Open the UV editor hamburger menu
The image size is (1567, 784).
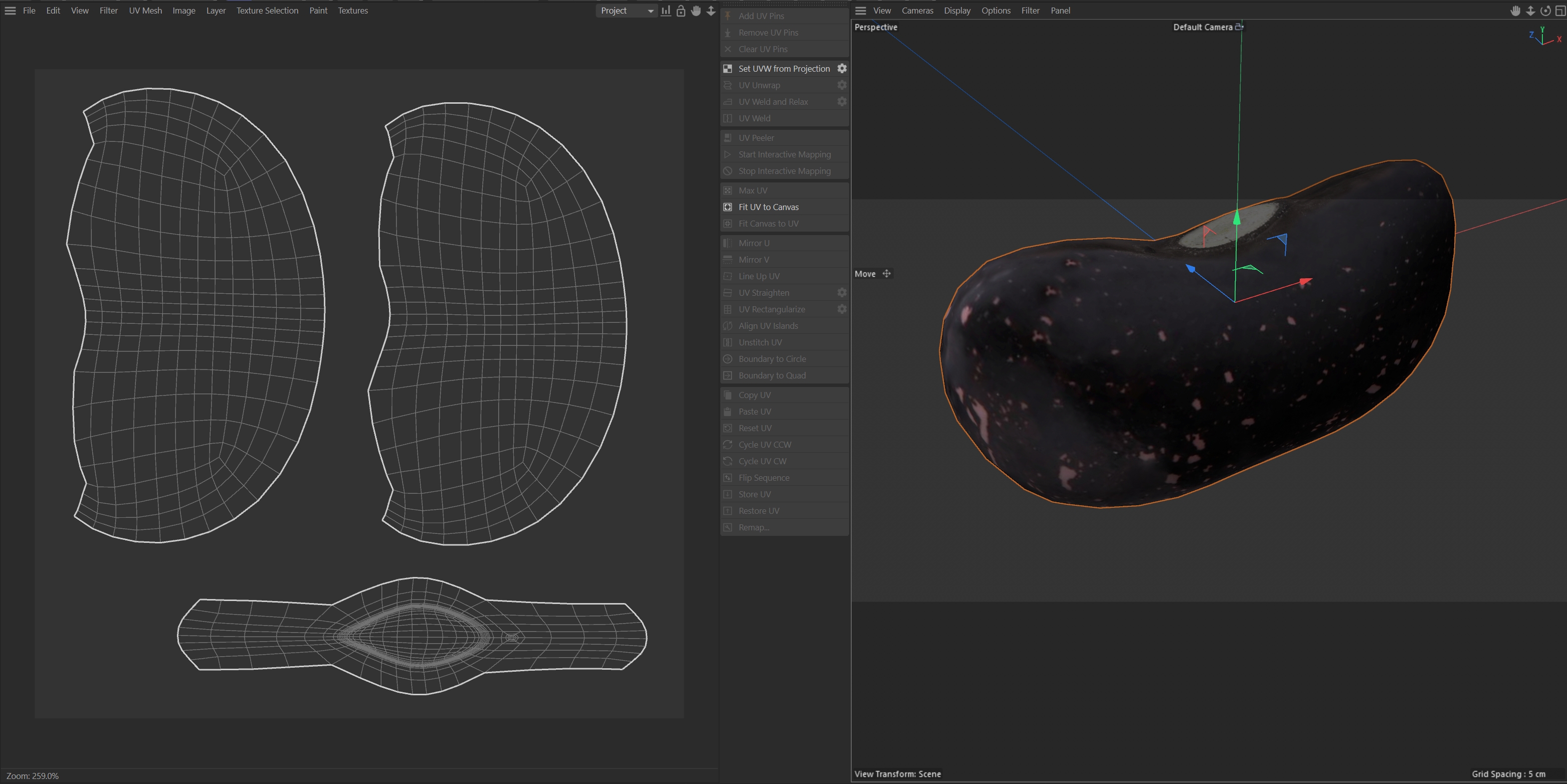11,11
